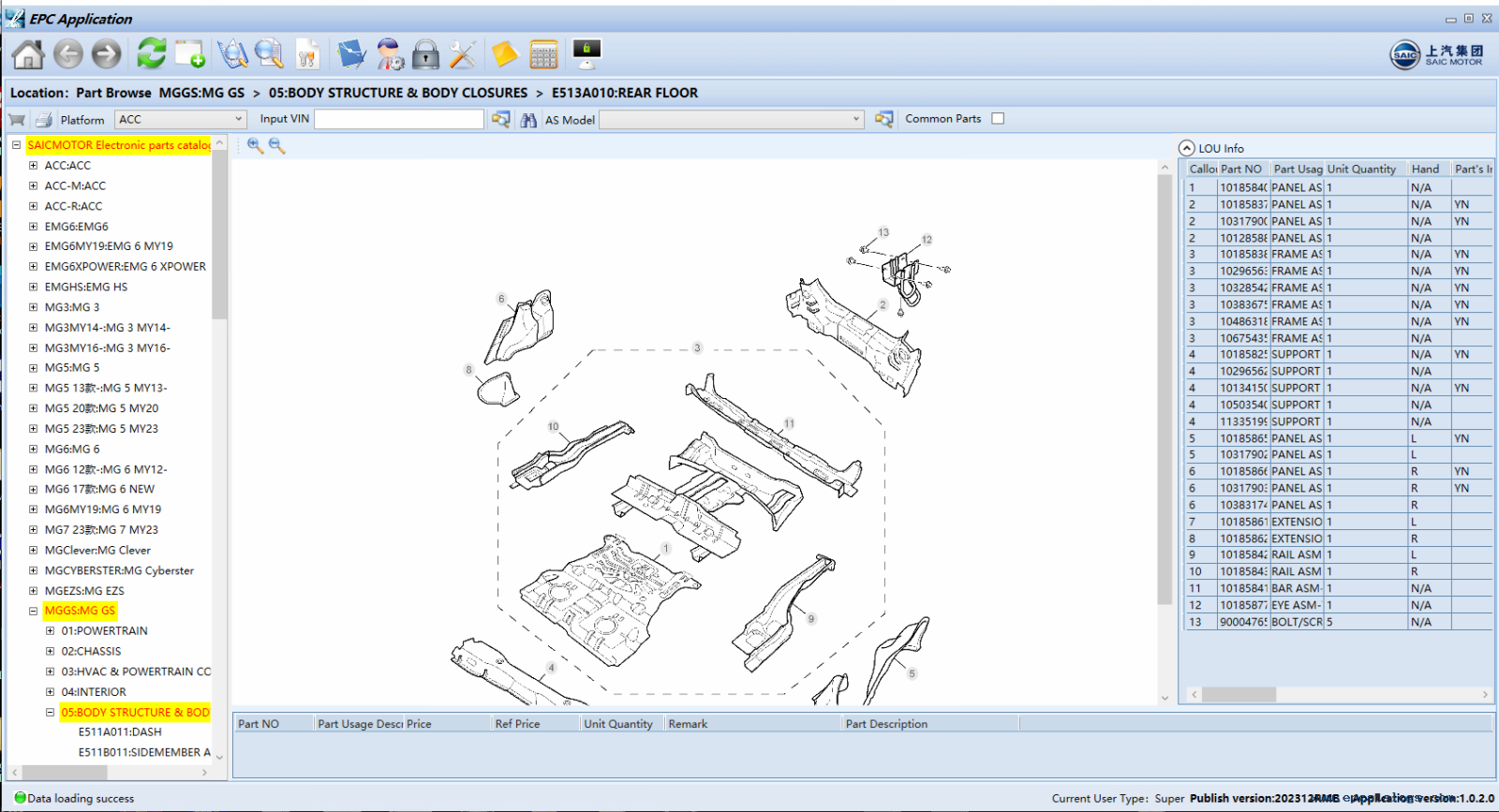The image size is (1499, 812).
Task: Open the AS Model dropdown
Action: click(x=855, y=119)
